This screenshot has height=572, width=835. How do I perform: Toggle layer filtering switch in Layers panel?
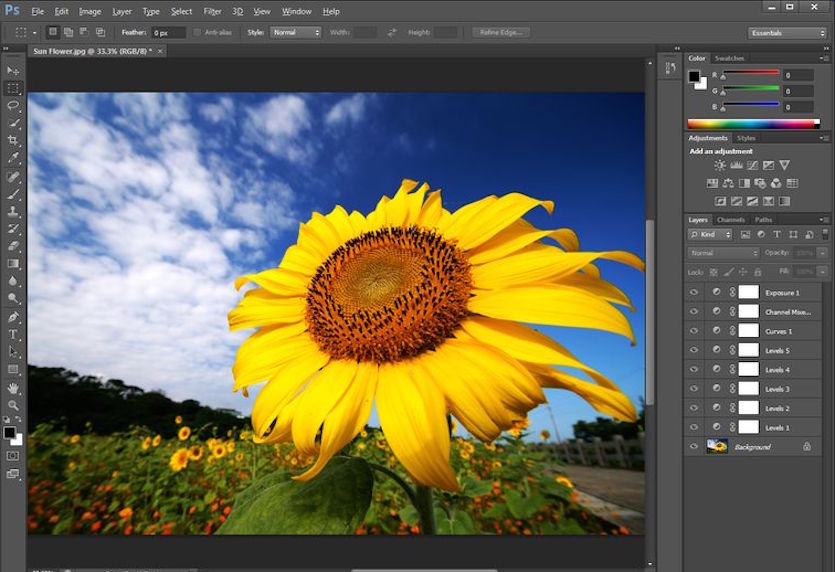point(825,234)
